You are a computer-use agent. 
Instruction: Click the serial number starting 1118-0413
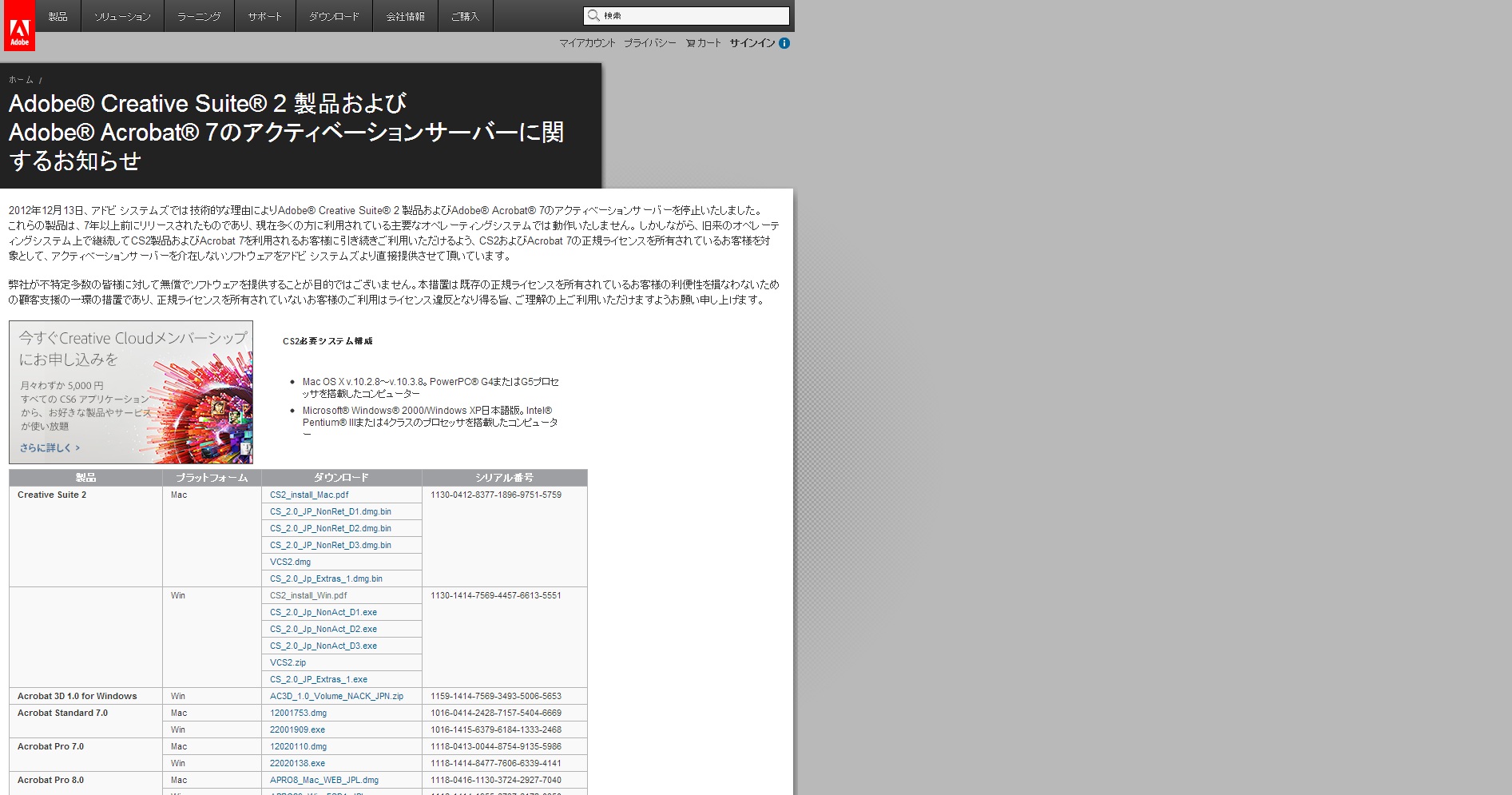(496, 747)
